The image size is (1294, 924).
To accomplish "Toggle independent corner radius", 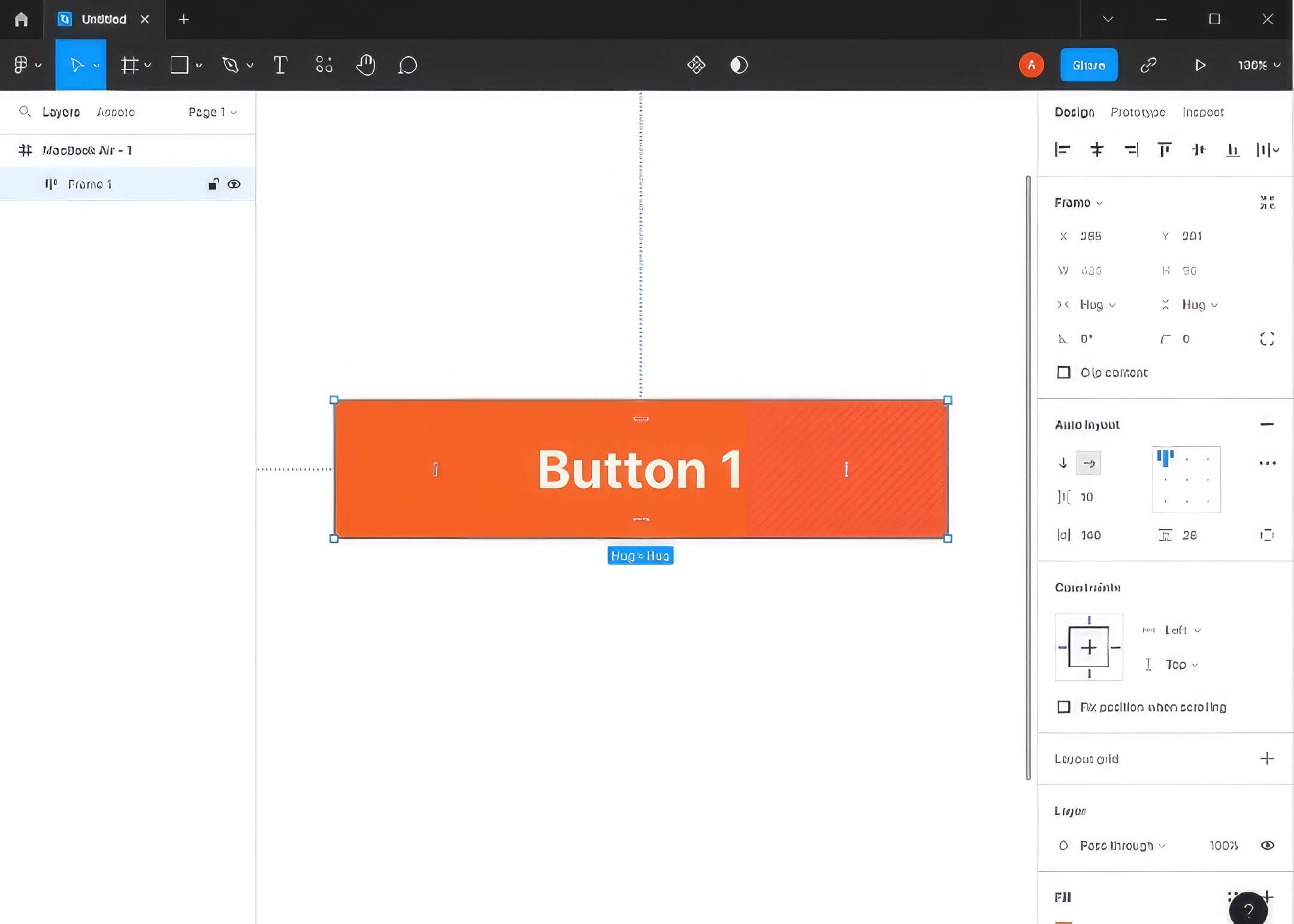I will tap(1266, 339).
